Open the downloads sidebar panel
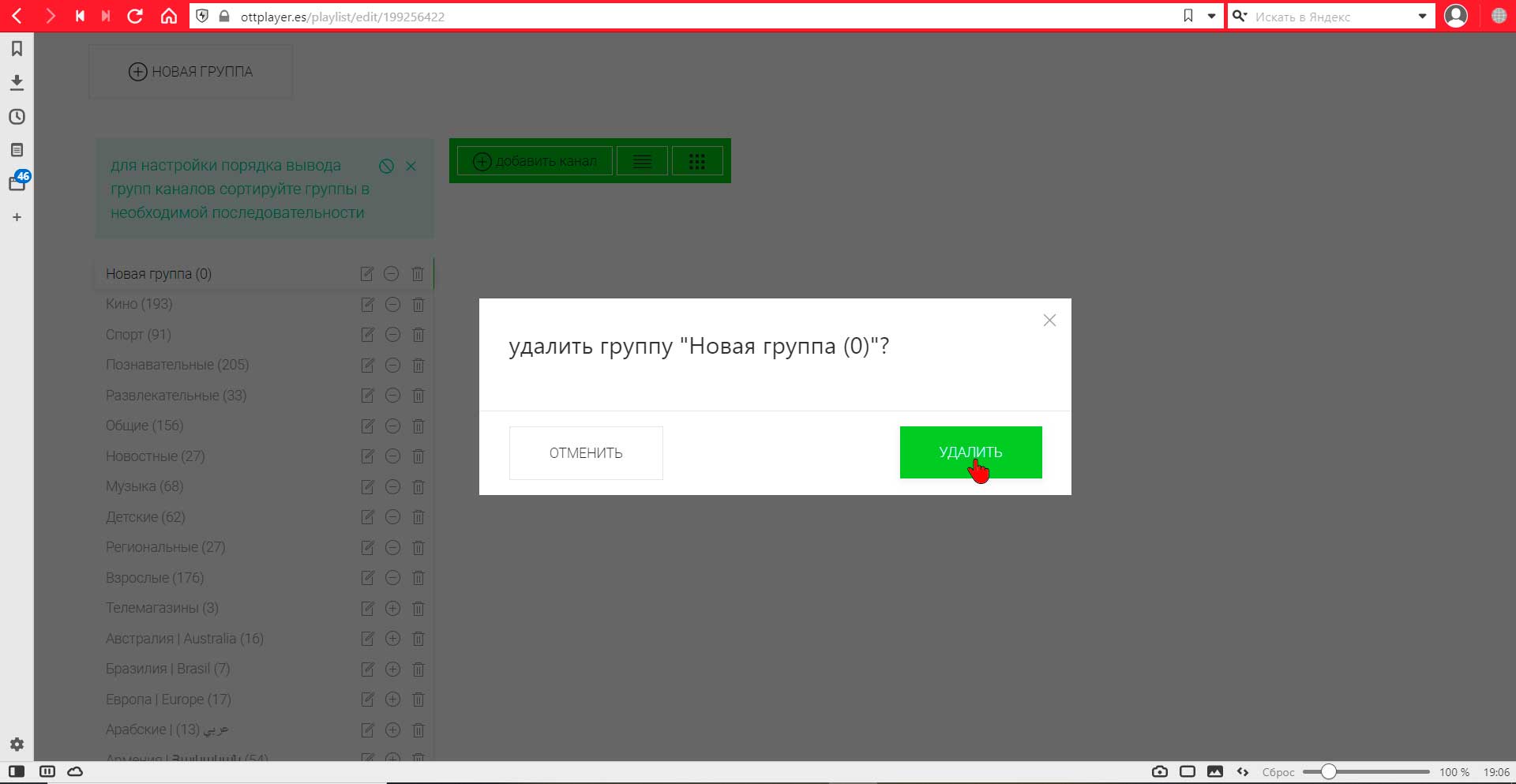 tap(17, 82)
